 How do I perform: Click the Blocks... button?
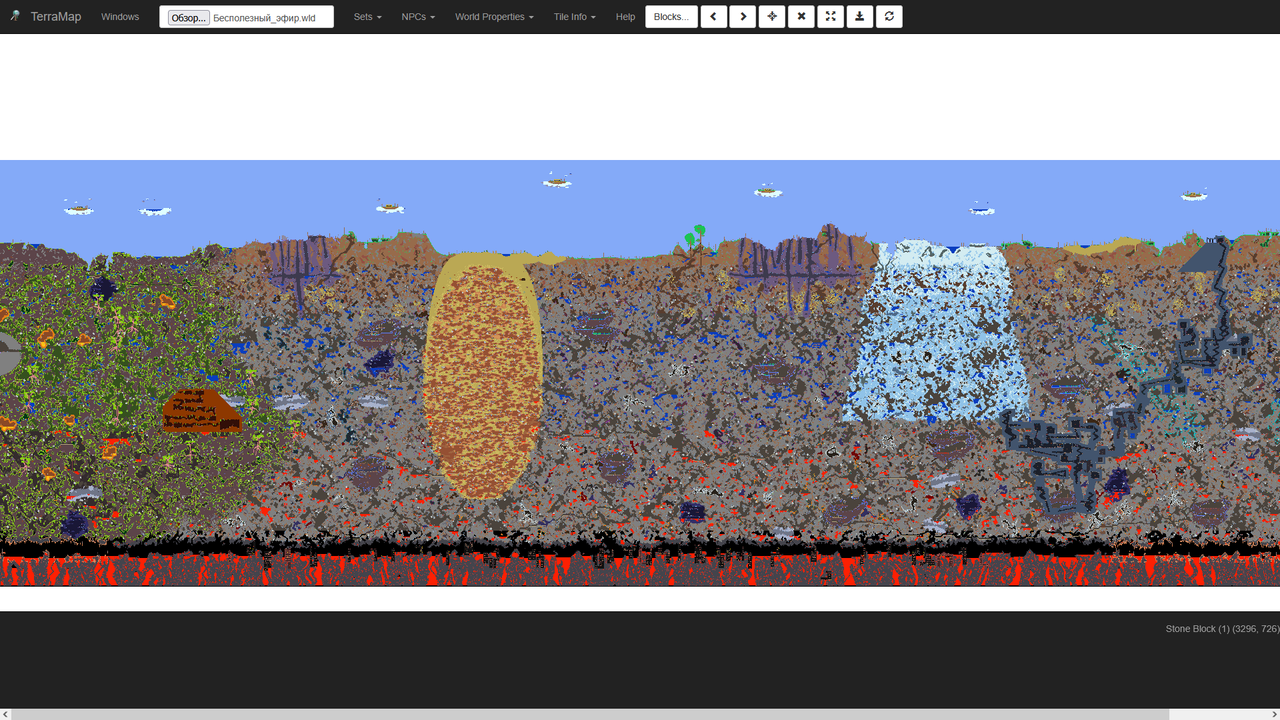pos(671,17)
